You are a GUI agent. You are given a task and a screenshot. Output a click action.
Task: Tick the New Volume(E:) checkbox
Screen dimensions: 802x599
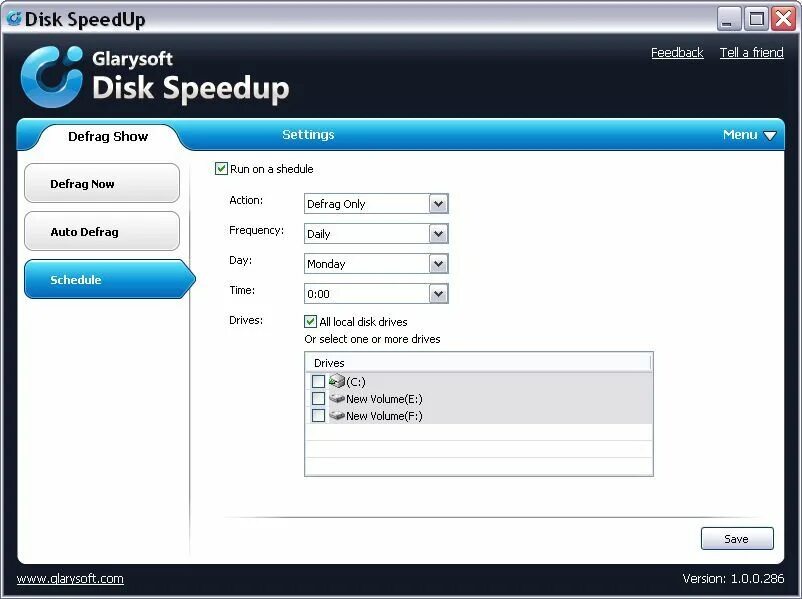tap(318, 398)
